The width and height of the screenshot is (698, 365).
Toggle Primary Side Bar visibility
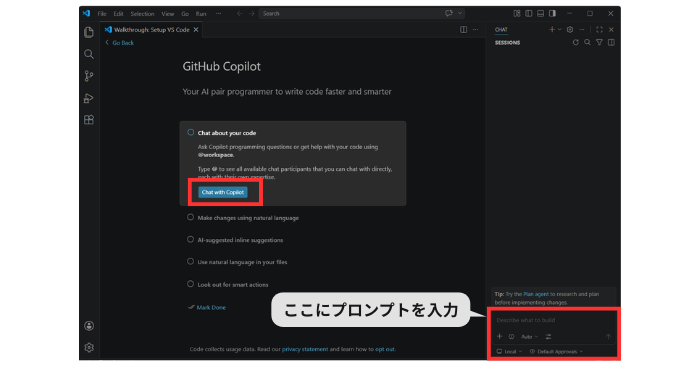528,13
